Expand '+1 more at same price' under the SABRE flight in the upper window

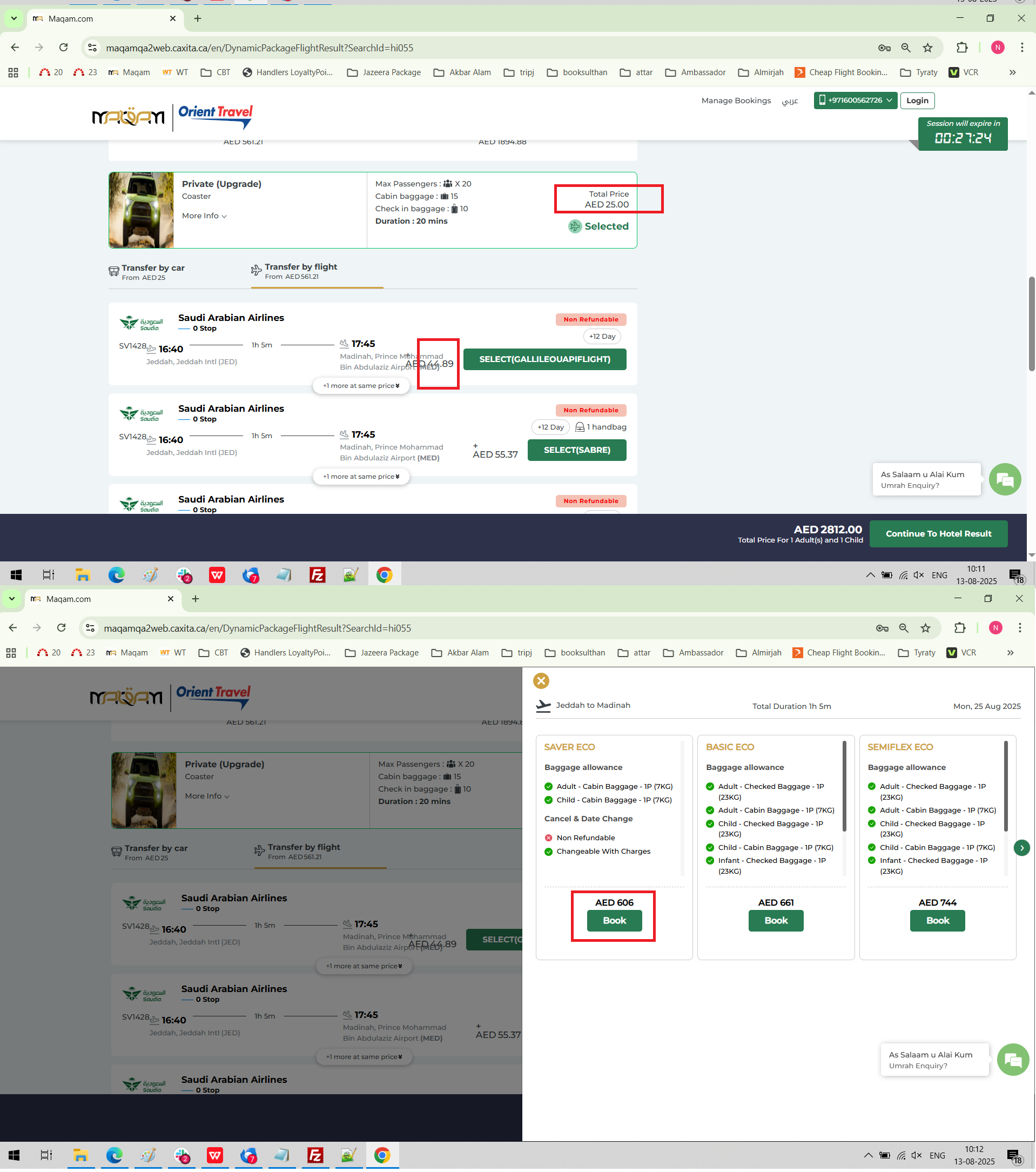point(361,477)
